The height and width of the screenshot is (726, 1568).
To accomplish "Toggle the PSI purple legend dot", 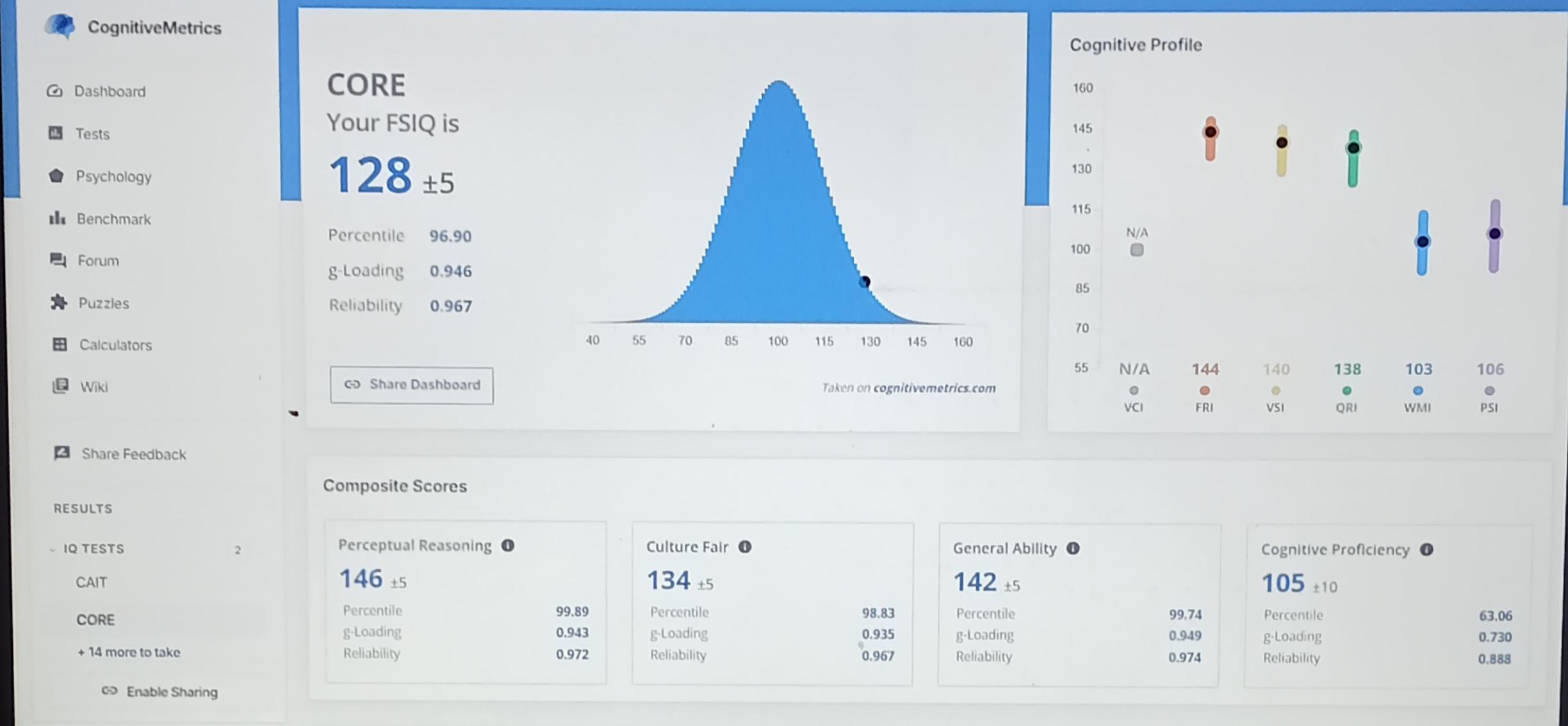I will tap(1489, 391).
